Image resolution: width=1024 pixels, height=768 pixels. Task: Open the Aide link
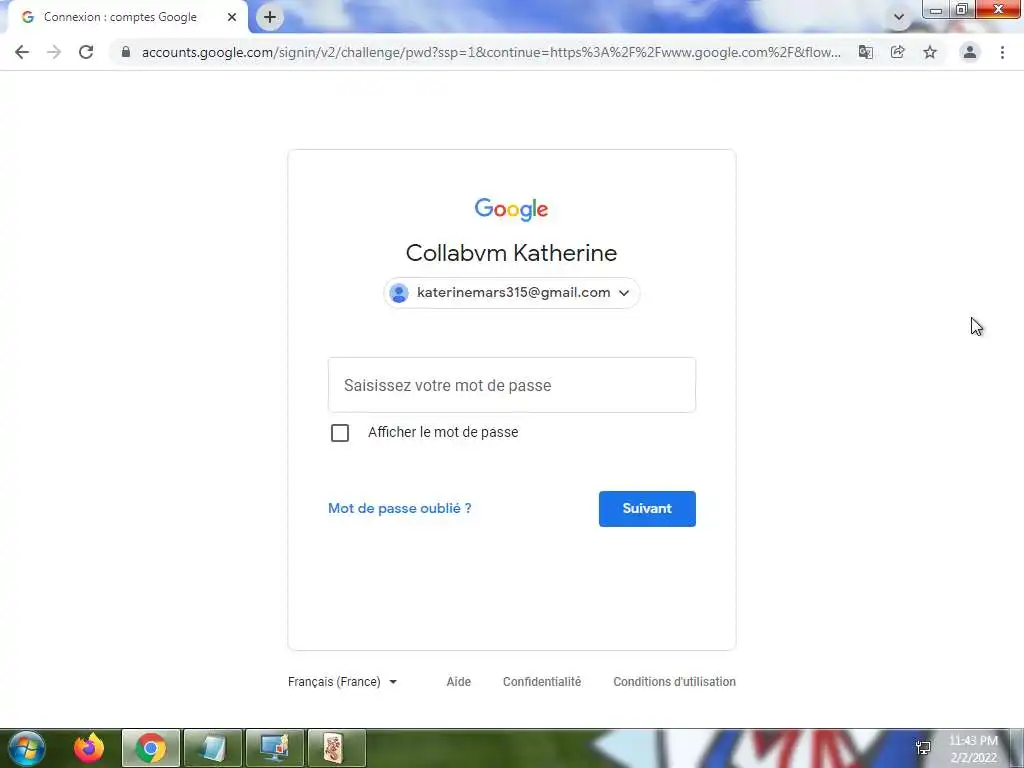[x=458, y=681]
